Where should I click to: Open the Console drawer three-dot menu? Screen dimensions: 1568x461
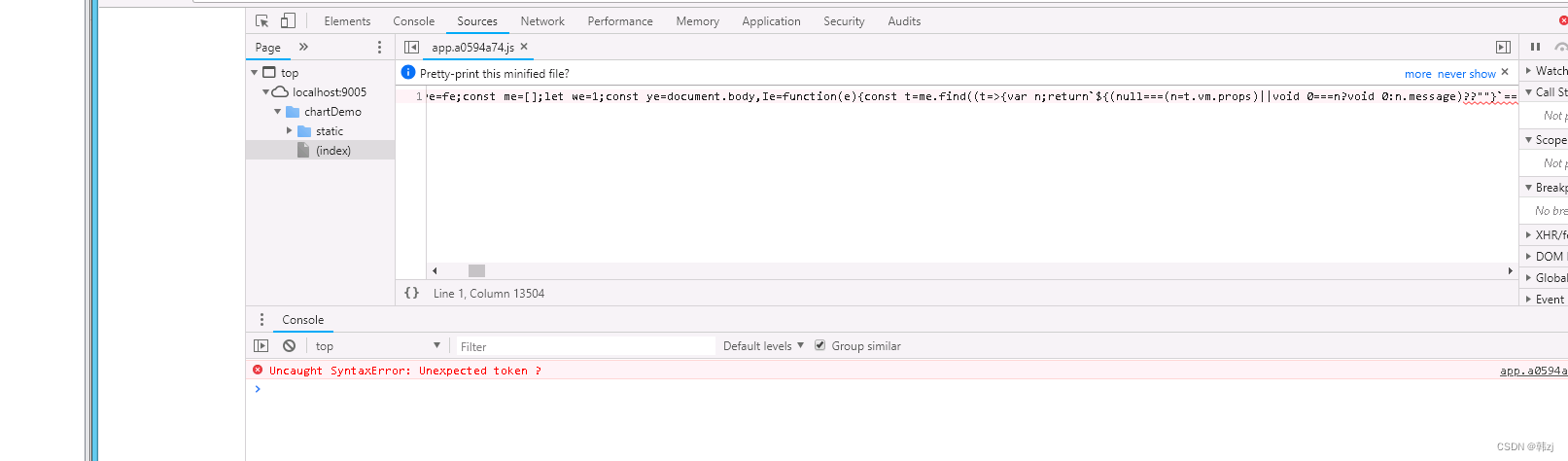(x=261, y=319)
